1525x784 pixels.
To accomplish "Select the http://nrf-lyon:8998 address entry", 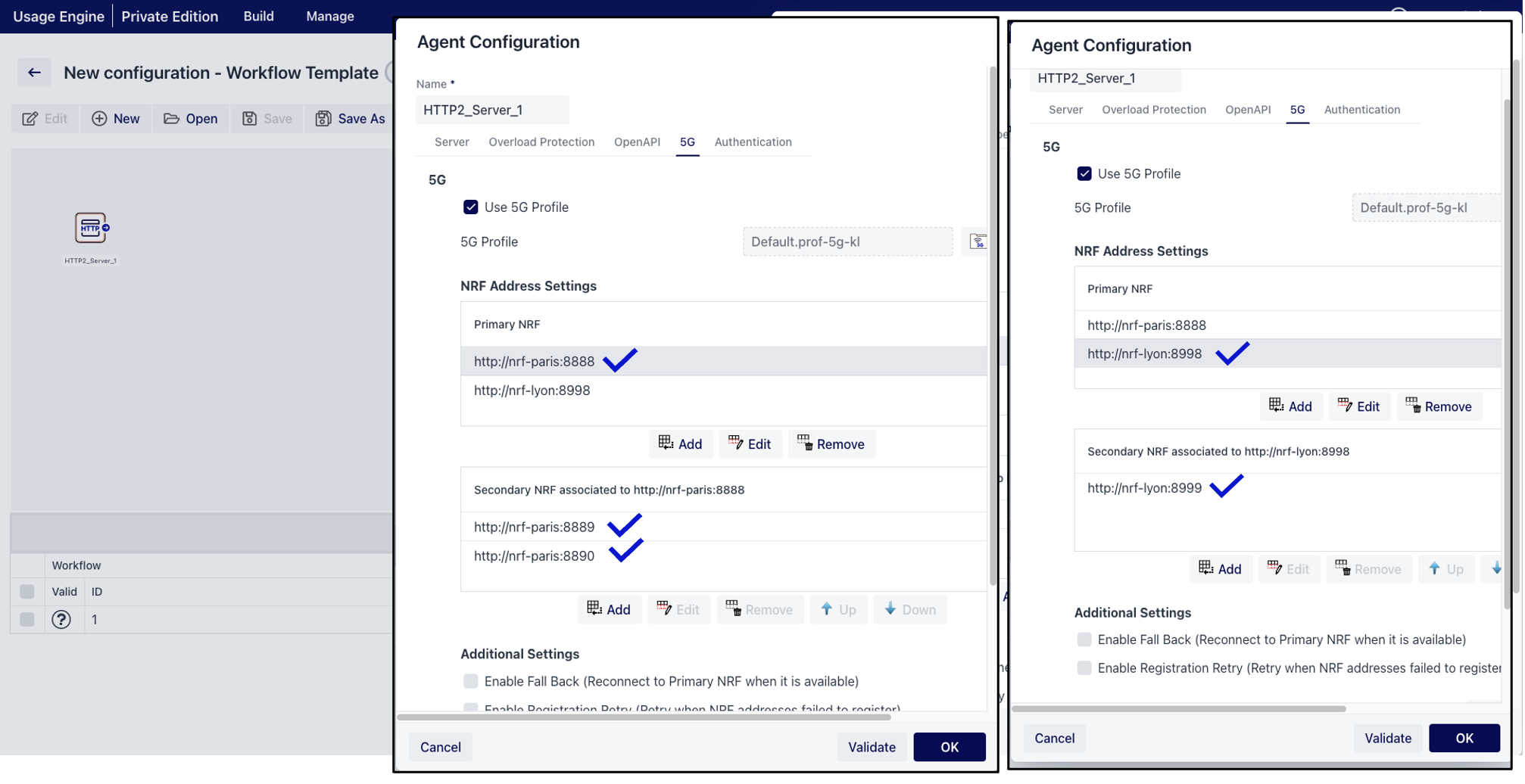I will pyautogui.click(x=532, y=390).
